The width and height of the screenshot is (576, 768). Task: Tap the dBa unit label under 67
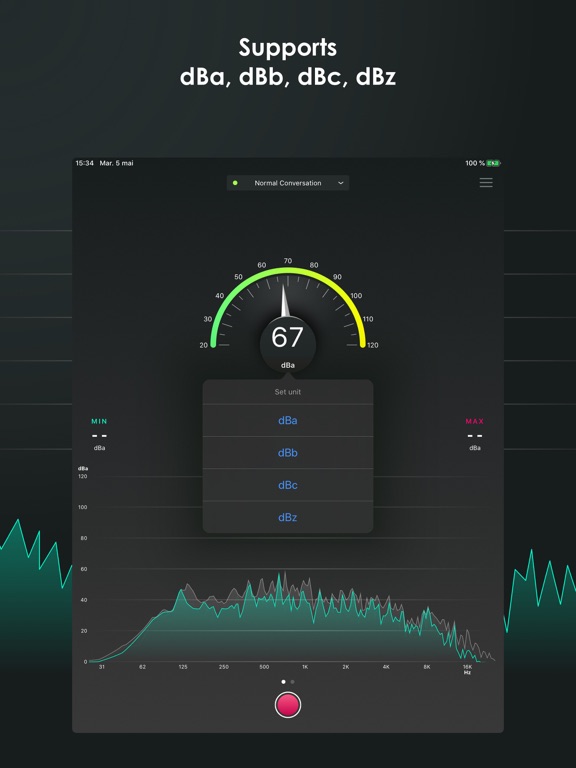(x=288, y=365)
